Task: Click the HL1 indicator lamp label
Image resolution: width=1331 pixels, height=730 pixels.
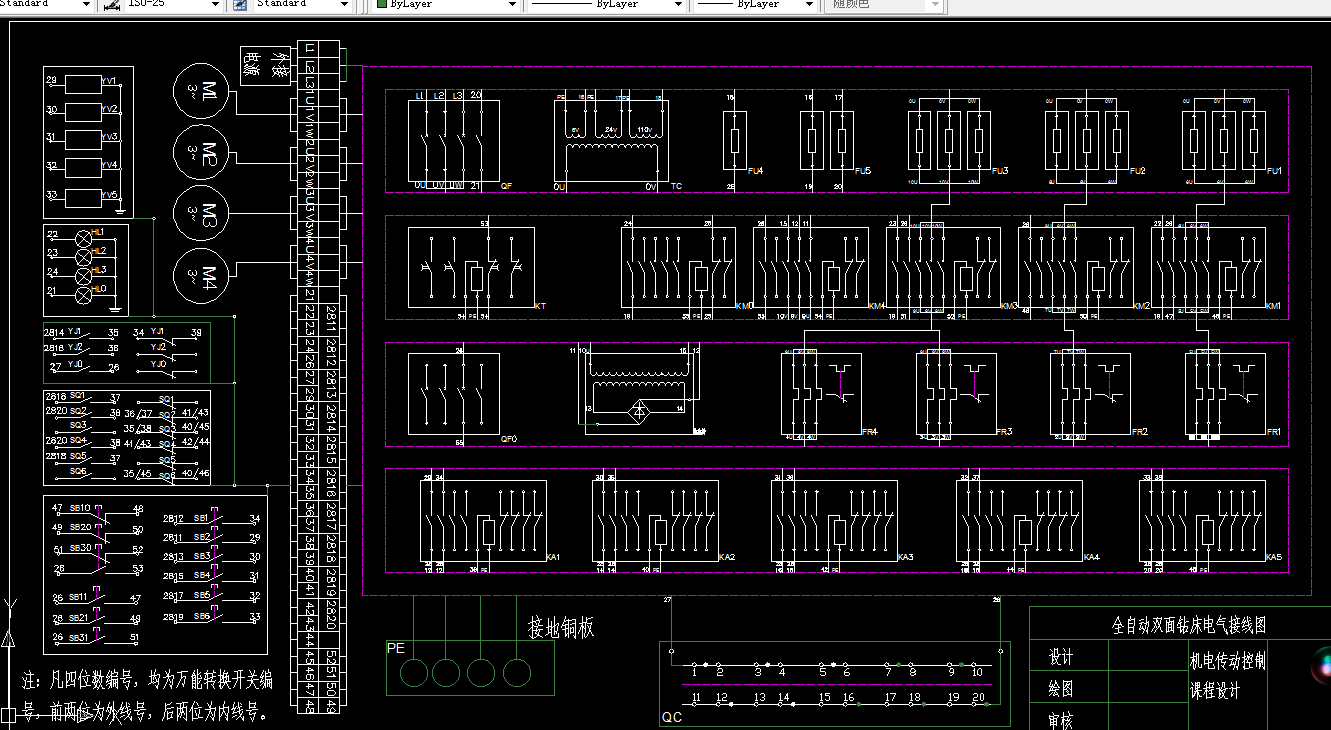Action: pyautogui.click(x=98, y=231)
